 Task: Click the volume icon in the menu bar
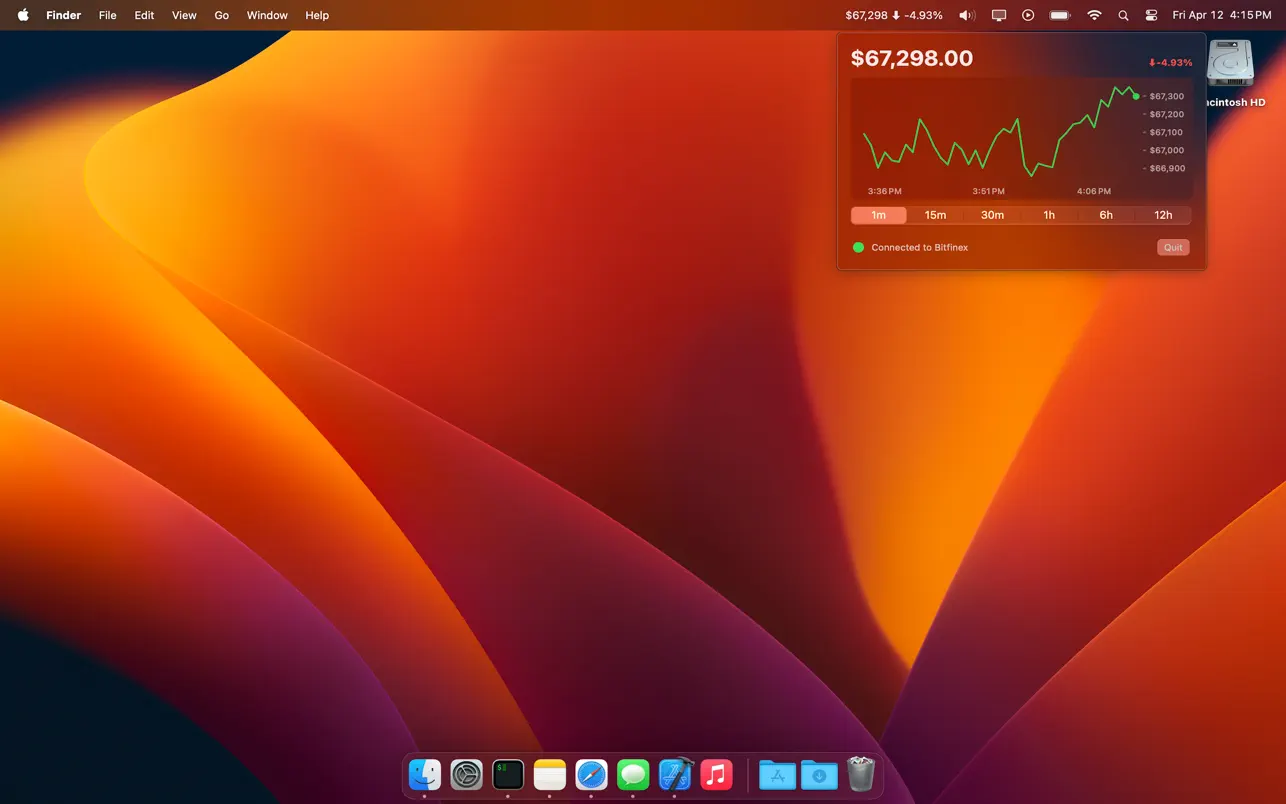(x=966, y=15)
